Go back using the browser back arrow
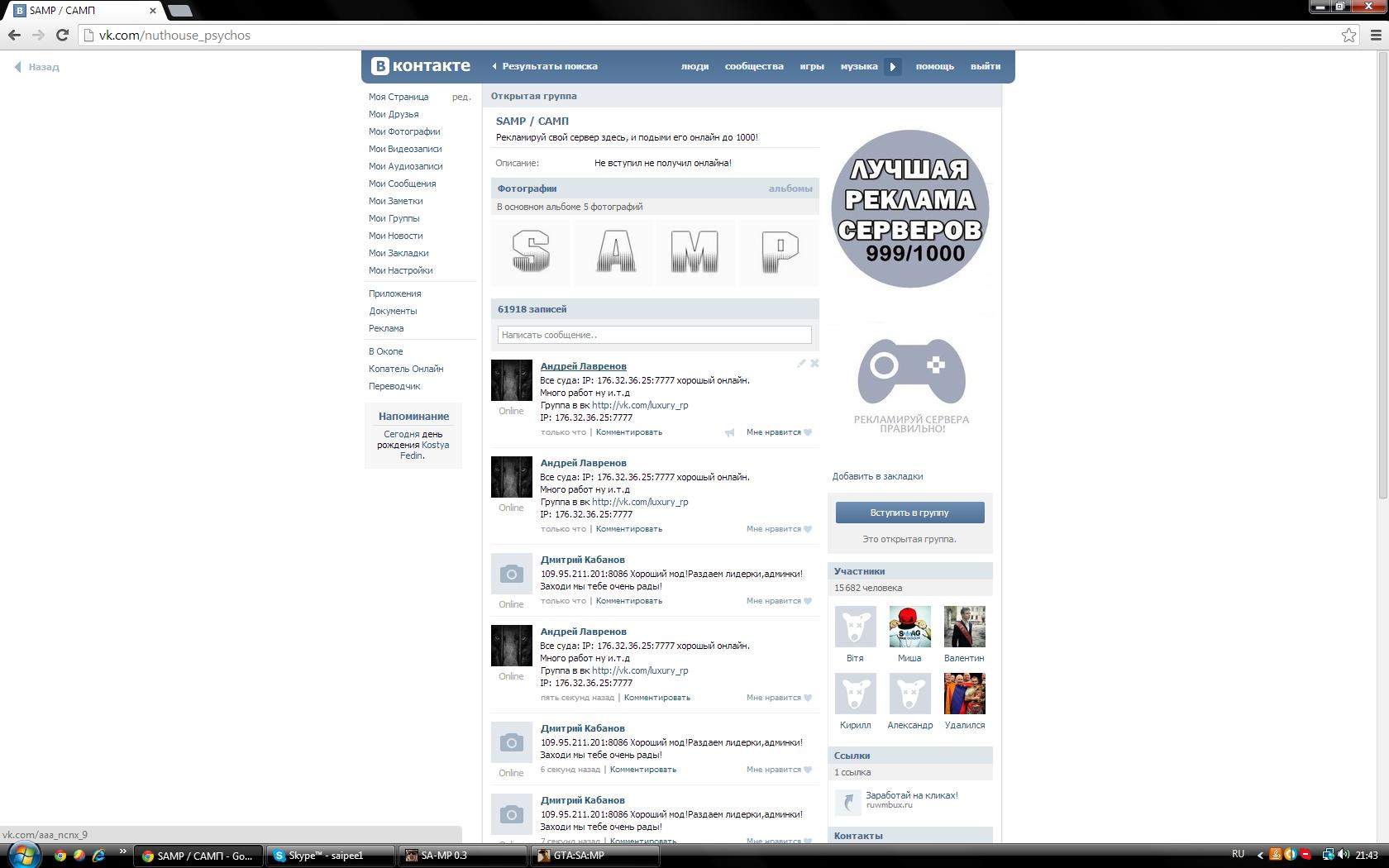This screenshot has width=1389, height=868. click(x=14, y=35)
